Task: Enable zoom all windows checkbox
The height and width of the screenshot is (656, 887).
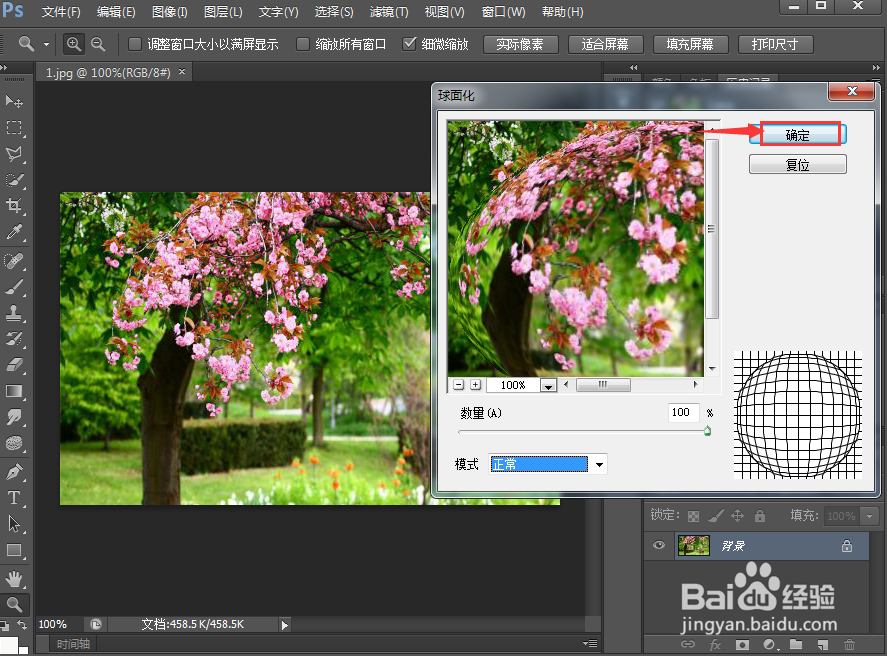Action: 303,44
